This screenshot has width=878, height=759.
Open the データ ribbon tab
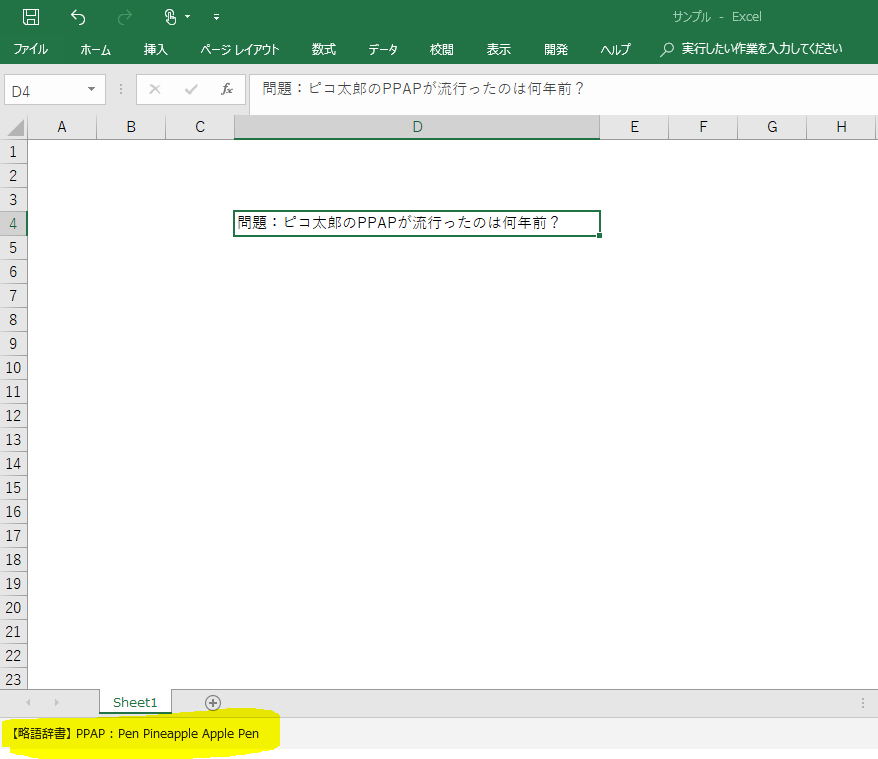pyautogui.click(x=383, y=49)
